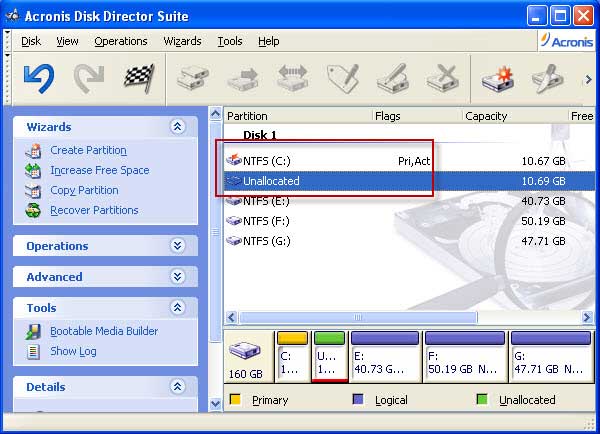The width and height of the screenshot is (600, 434).
Task: Click partition list scroll right arrow
Action: (x=587, y=317)
